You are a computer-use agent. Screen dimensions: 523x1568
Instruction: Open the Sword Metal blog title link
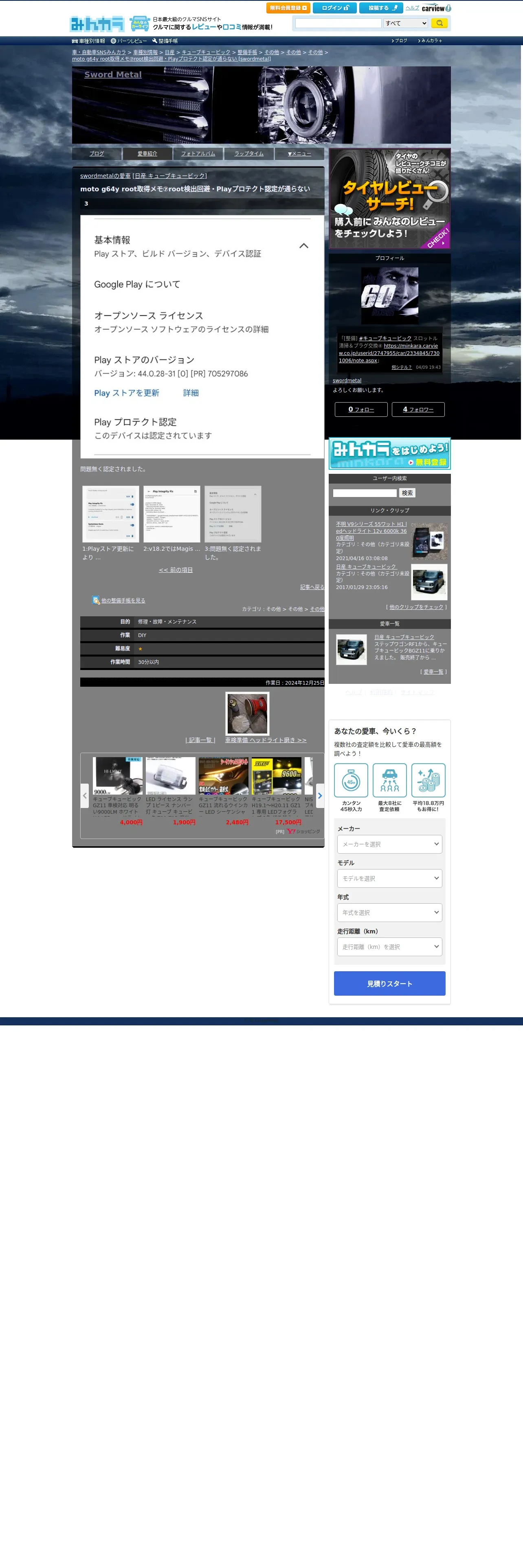click(113, 74)
